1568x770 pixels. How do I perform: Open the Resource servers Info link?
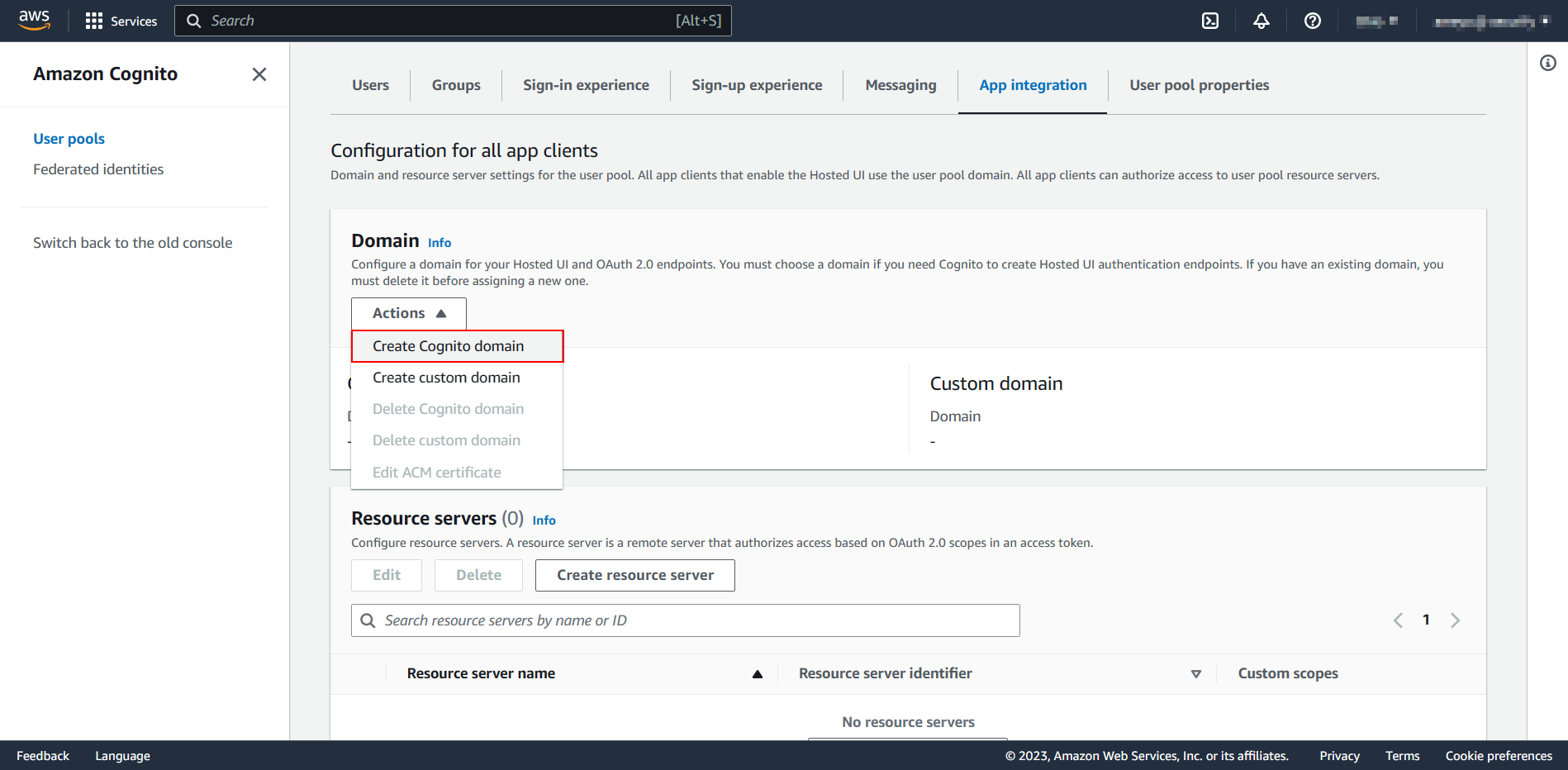point(544,520)
